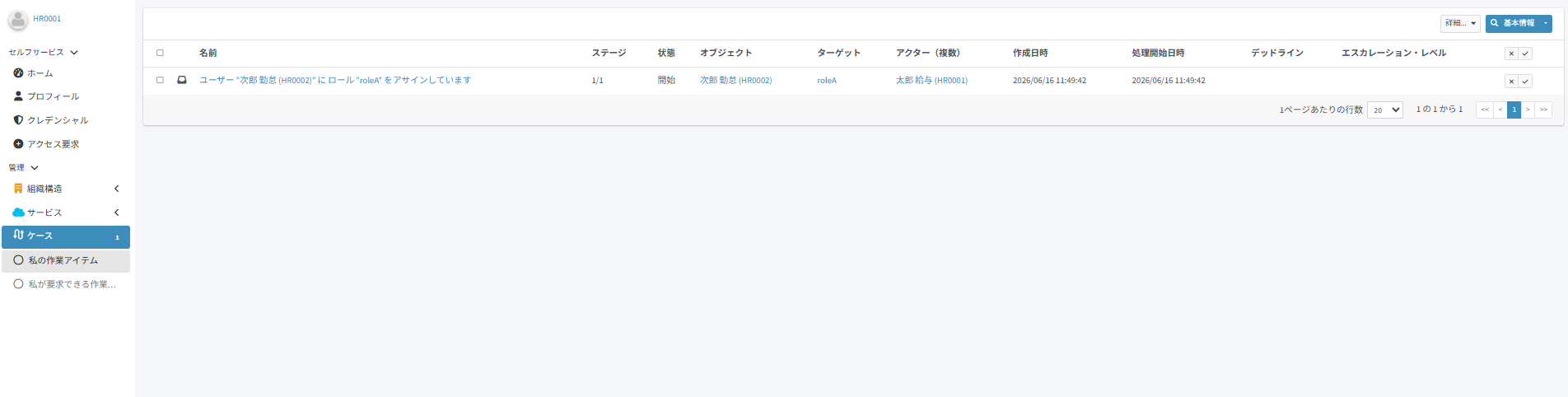This screenshot has width=1568, height=397.
Task: Tick the select-all checkbox in the header
Action: [x=160, y=53]
